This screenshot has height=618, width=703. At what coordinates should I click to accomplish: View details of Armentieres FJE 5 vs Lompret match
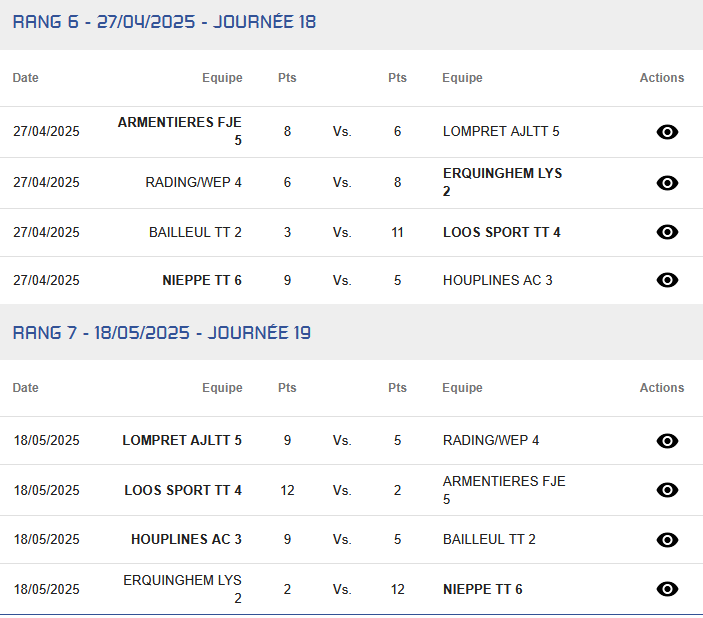click(x=667, y=132)
